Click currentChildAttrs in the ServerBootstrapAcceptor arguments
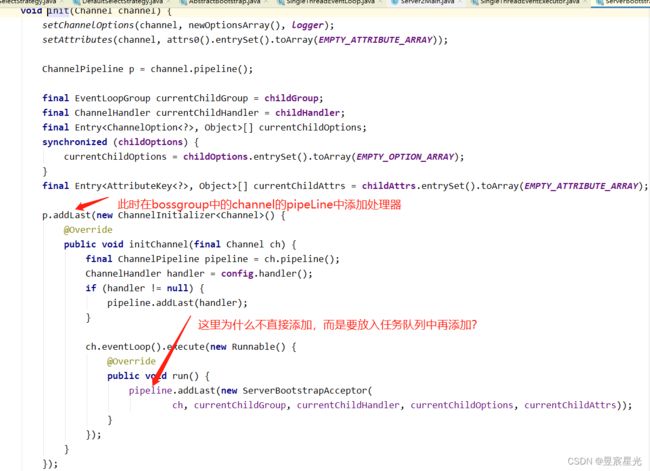The image size is (650, 471). pyautogui.click(x=570, y=405)
